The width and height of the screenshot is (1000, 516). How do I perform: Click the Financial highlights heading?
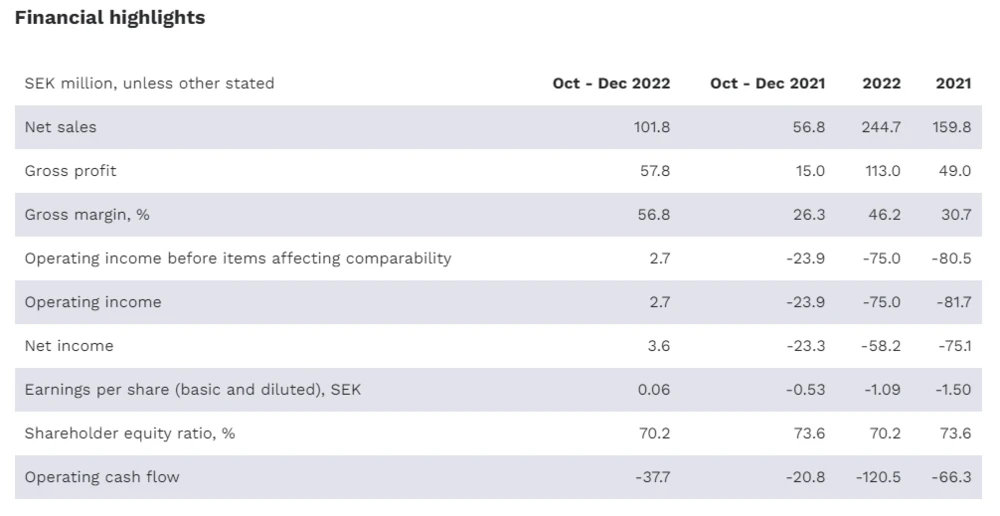click(110, 18)
